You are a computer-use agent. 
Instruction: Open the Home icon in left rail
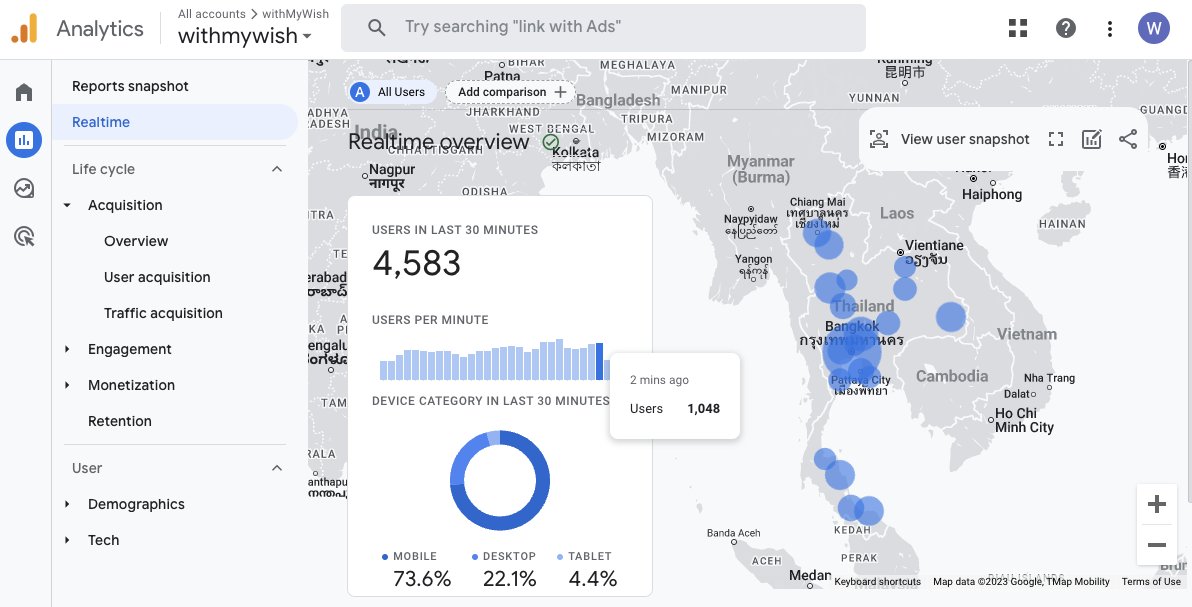(x=24, y=93)
